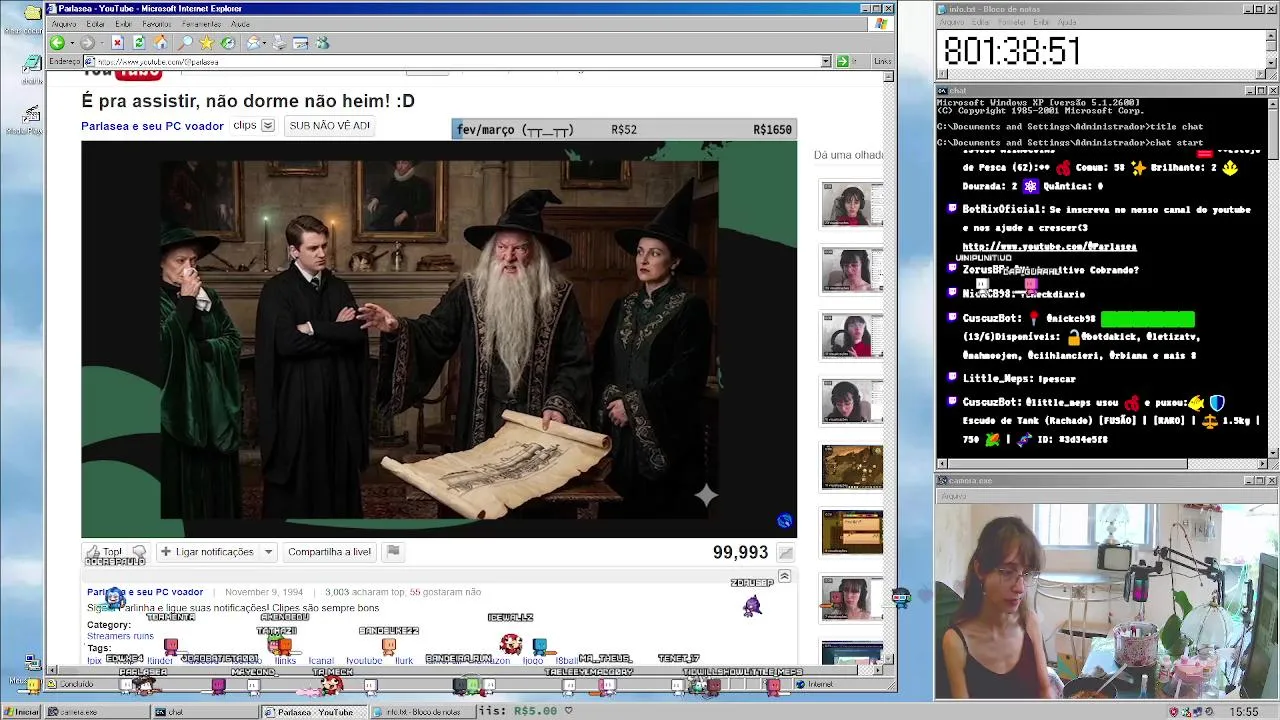Click the blue swirl icon on the video corner
Image resolution: width=1280 pixels, height=720 pixels.
(x=785, y=521)
